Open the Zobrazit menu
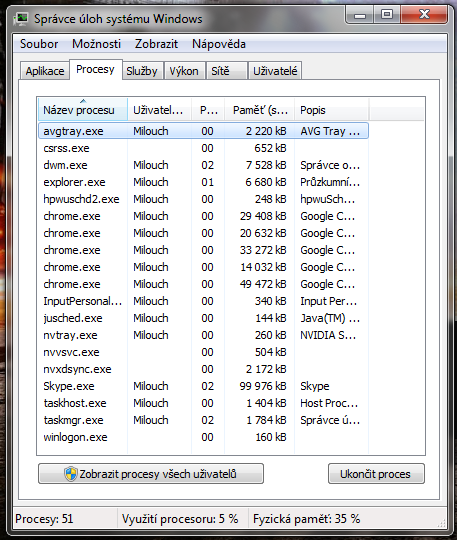Image resolution: width=457 pixels, height=540 pixels. click(x=156, y=44)
